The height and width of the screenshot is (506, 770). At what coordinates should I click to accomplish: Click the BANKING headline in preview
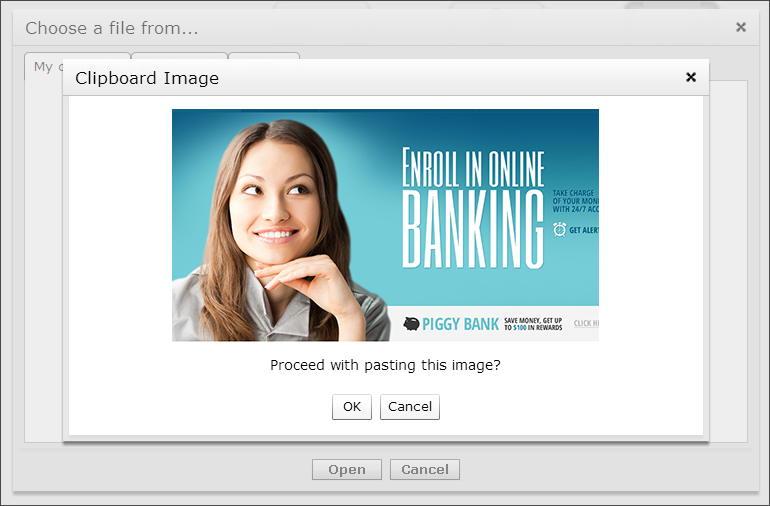473,230
